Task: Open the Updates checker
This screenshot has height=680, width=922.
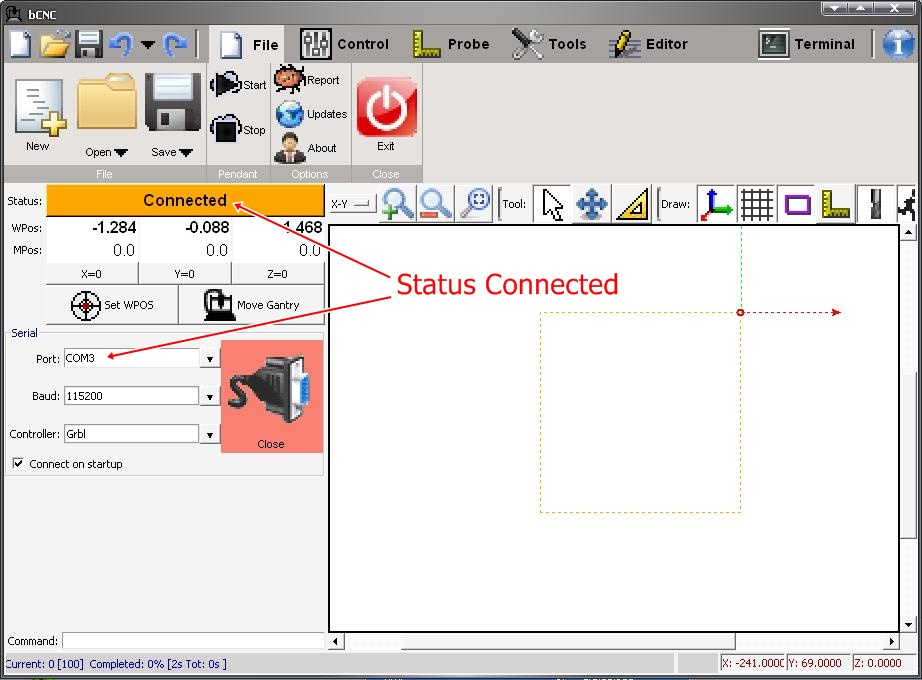Action: tap(311, 114)
